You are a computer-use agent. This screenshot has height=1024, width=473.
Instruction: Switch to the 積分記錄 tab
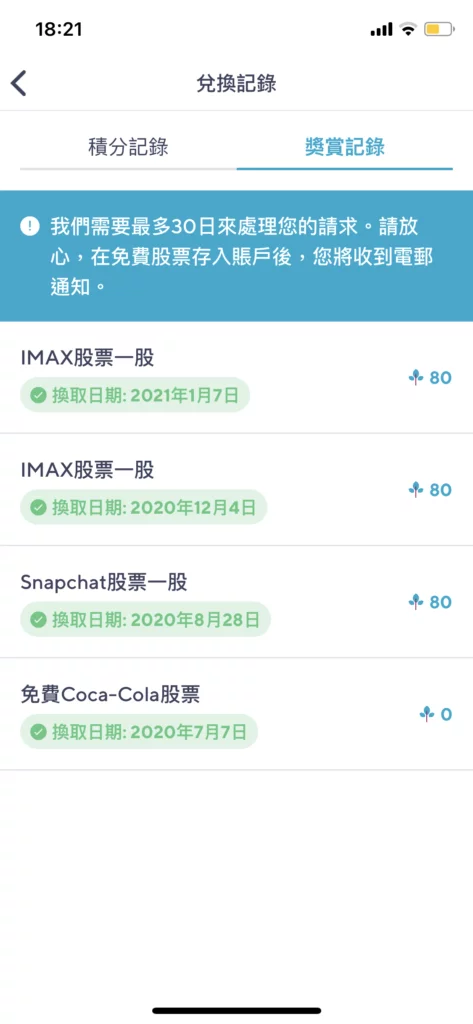pyautogui.click(x=128, y=148)
